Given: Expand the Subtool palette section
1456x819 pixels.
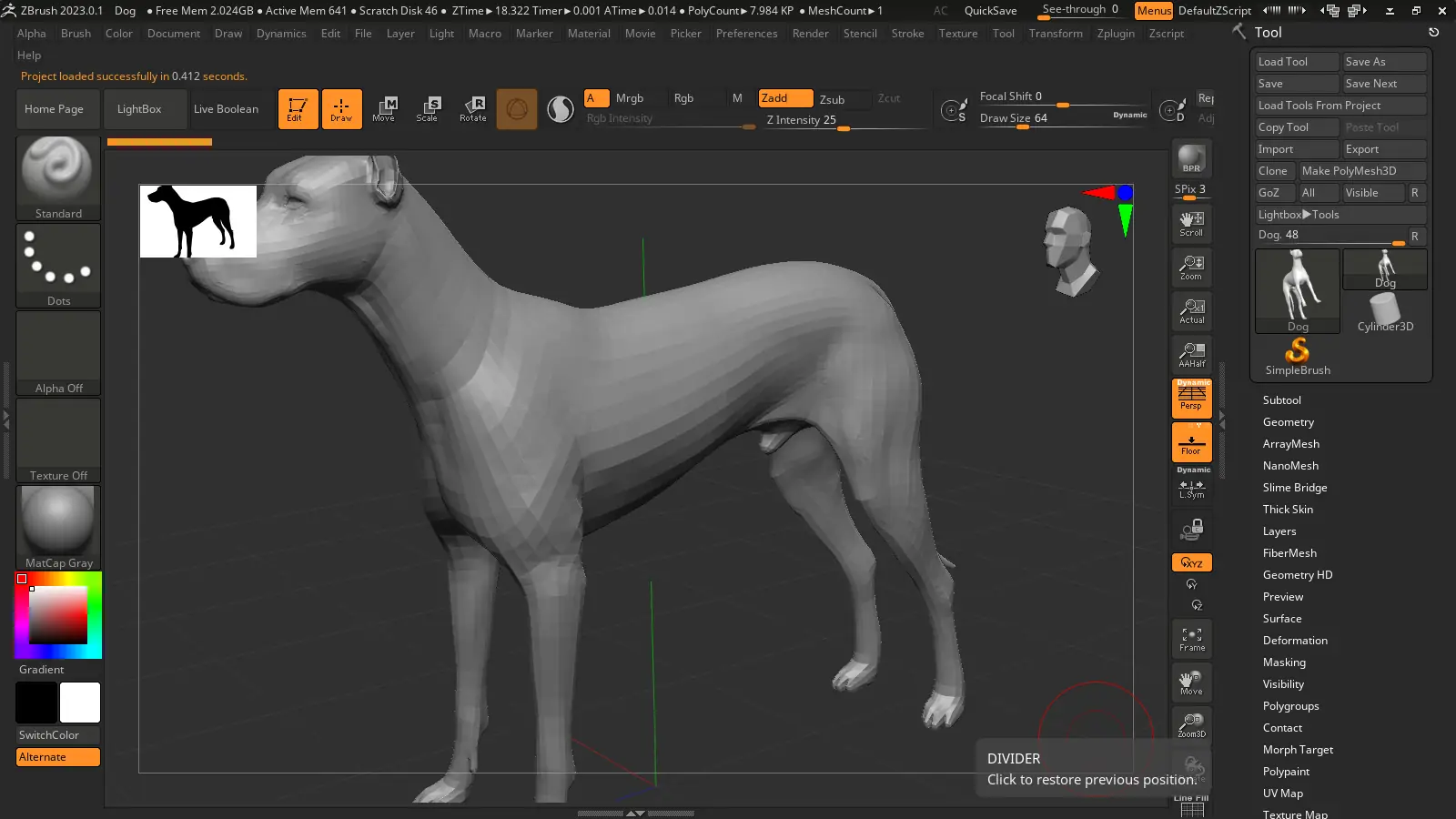Looking at the screenshot, I should pyautogui.click(x=1281, y=400).
